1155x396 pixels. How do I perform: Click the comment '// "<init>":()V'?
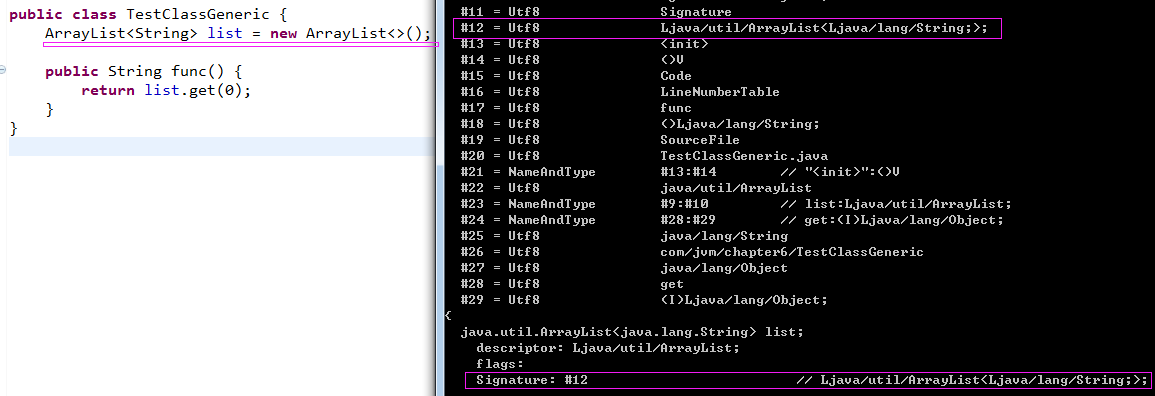pos(839,172)
